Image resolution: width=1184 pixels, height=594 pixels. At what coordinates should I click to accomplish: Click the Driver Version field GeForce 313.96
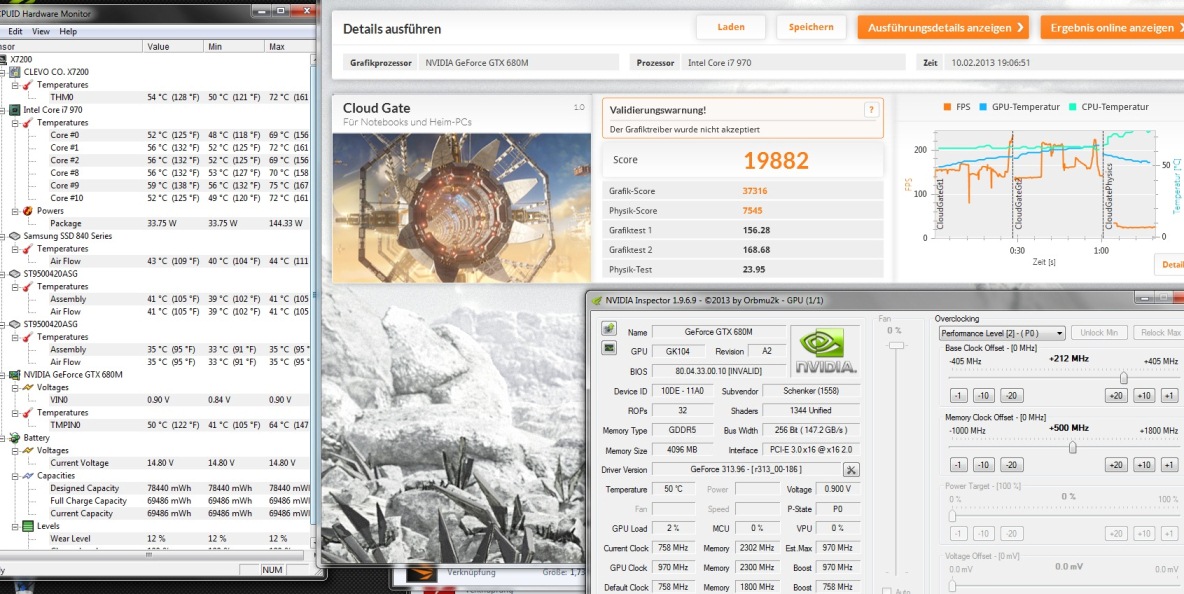(x=745, y=469)
